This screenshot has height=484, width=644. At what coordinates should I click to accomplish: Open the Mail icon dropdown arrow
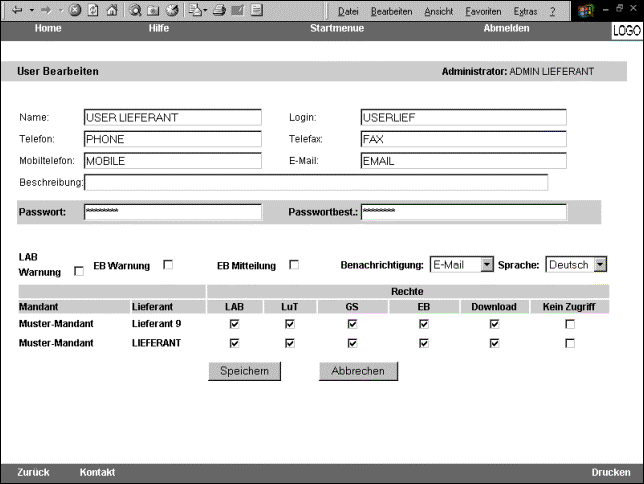pos(205,10)
